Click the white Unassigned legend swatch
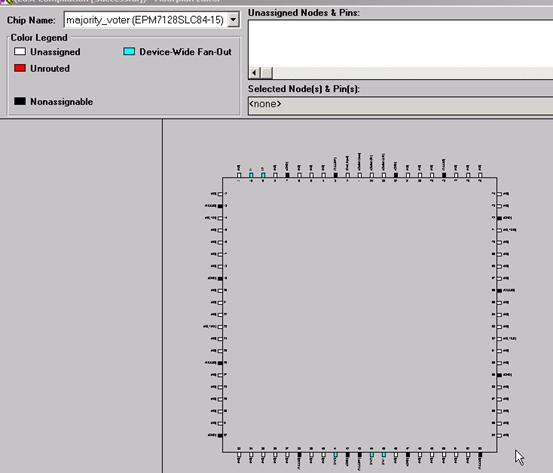The width and height of the screenshot is (553, 473). coord(20,51)
